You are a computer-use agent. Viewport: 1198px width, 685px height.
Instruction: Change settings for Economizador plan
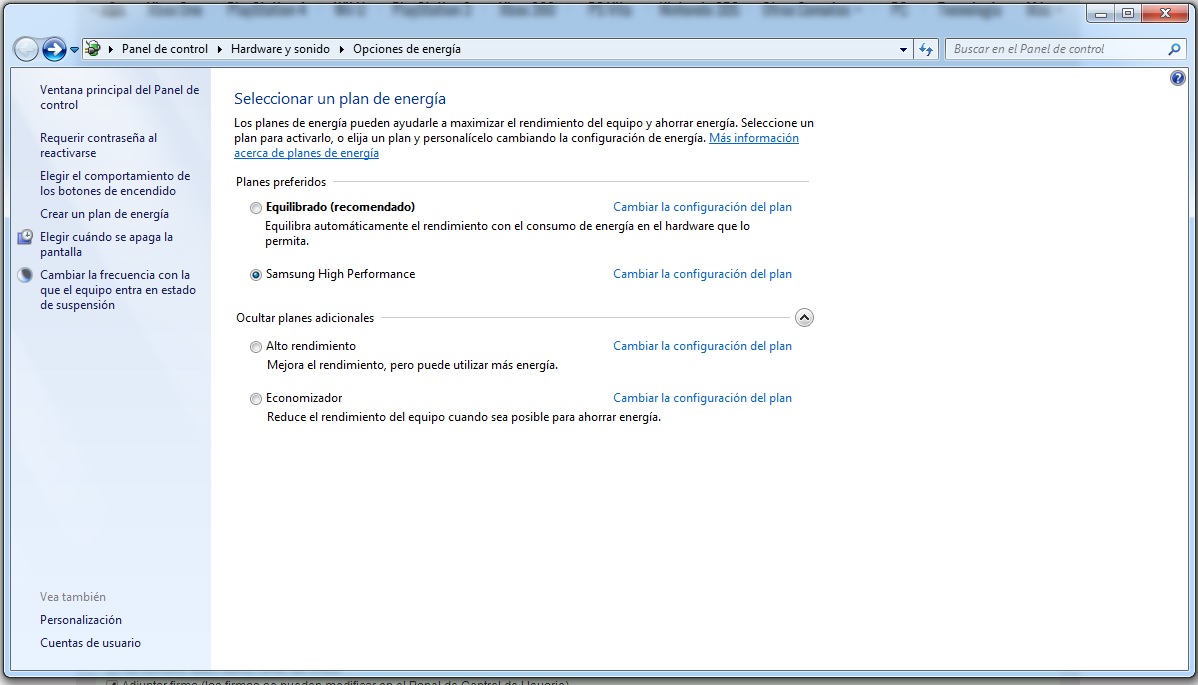pos(702,398)
